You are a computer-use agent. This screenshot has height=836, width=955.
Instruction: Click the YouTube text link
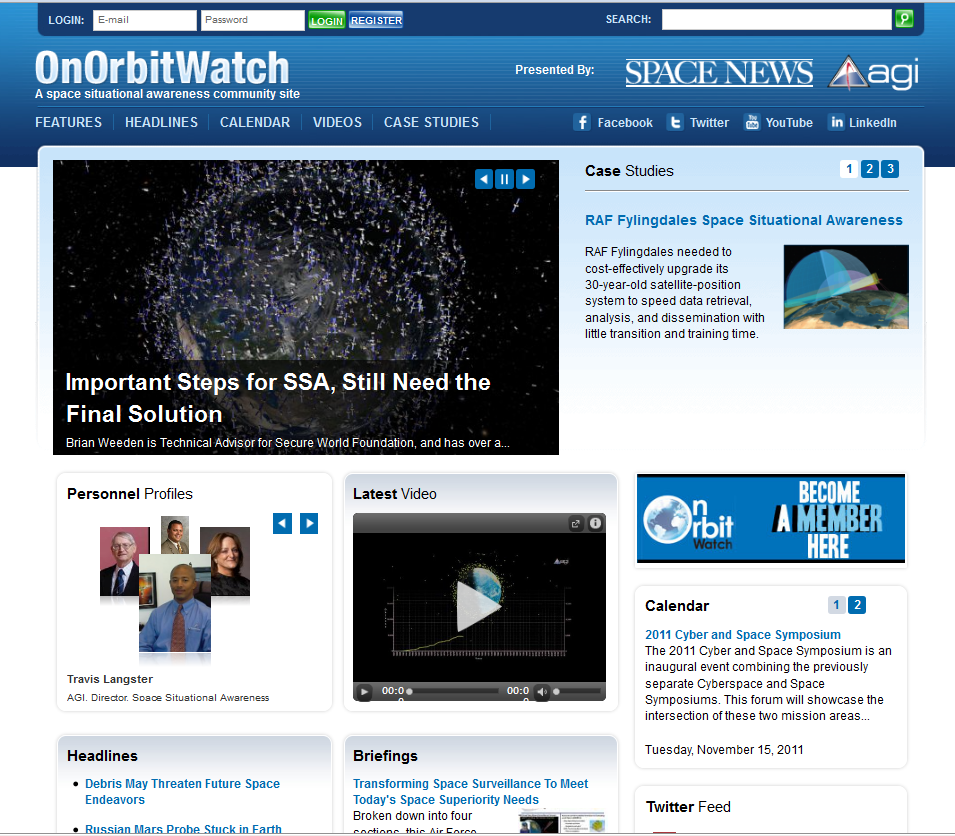789,122
